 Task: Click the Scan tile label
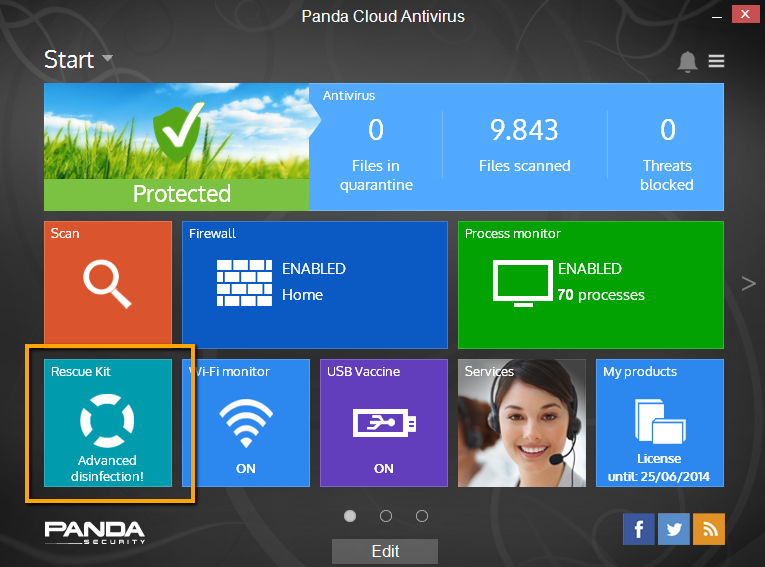(65, 234)
